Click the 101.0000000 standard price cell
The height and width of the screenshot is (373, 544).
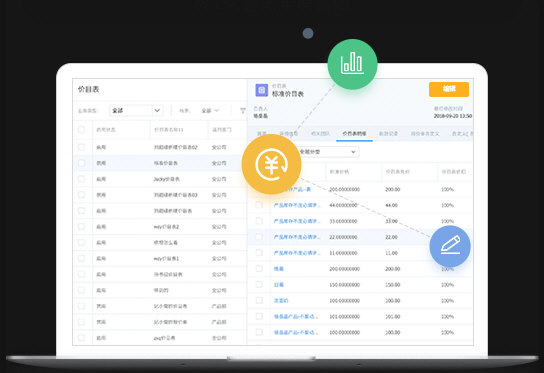345,316
